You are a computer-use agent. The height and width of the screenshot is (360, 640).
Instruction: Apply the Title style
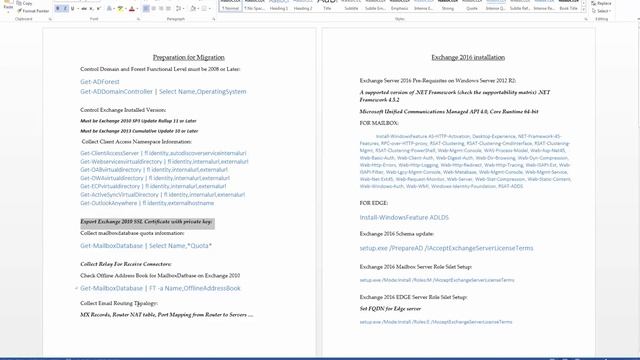[x=327, y=6]
